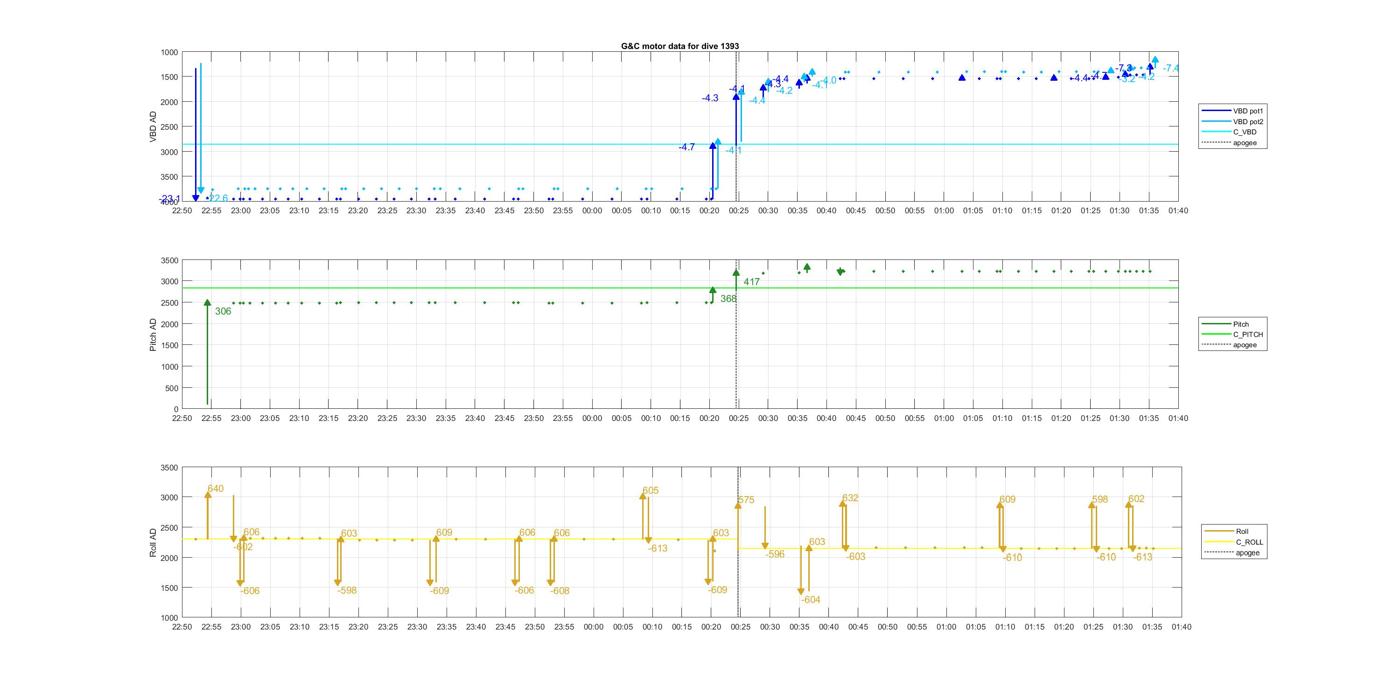1400x693 pixels.
Task: Click the '1000' tick on the Roll y-axis
Action: pyautogui.click(x=168, y=618)
